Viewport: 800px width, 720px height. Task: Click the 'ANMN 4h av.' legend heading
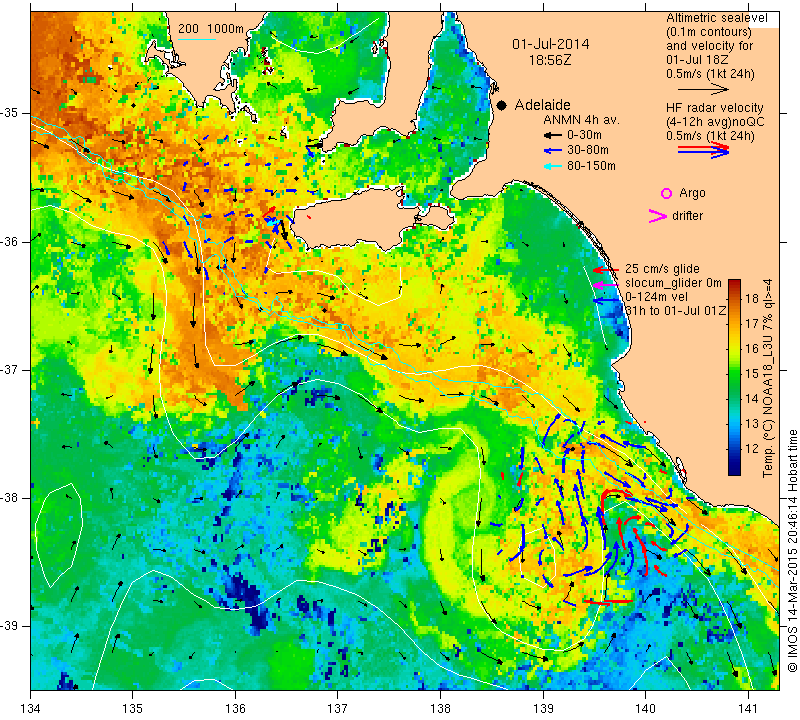pos(581,120)
